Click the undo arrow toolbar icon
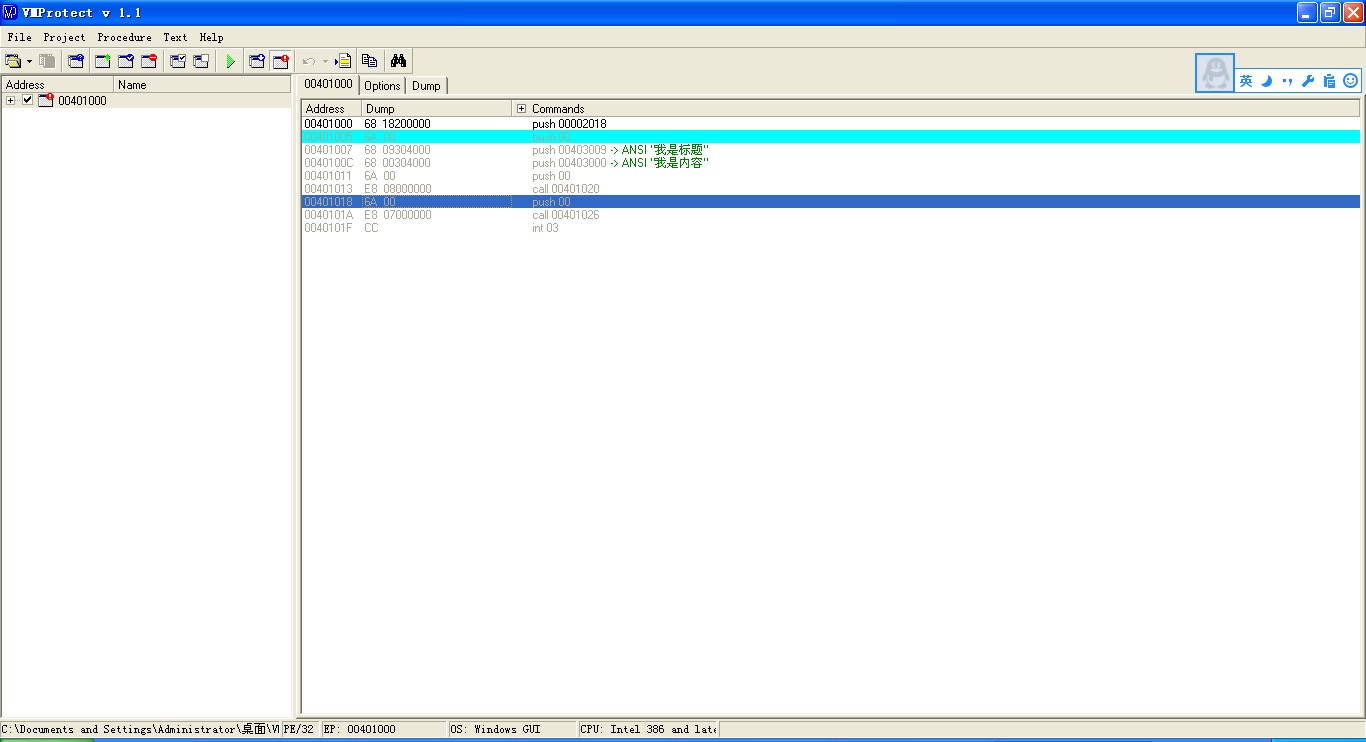Image resolution: width=1366 pixels, height=742 pixels. [x=309, y=61]
